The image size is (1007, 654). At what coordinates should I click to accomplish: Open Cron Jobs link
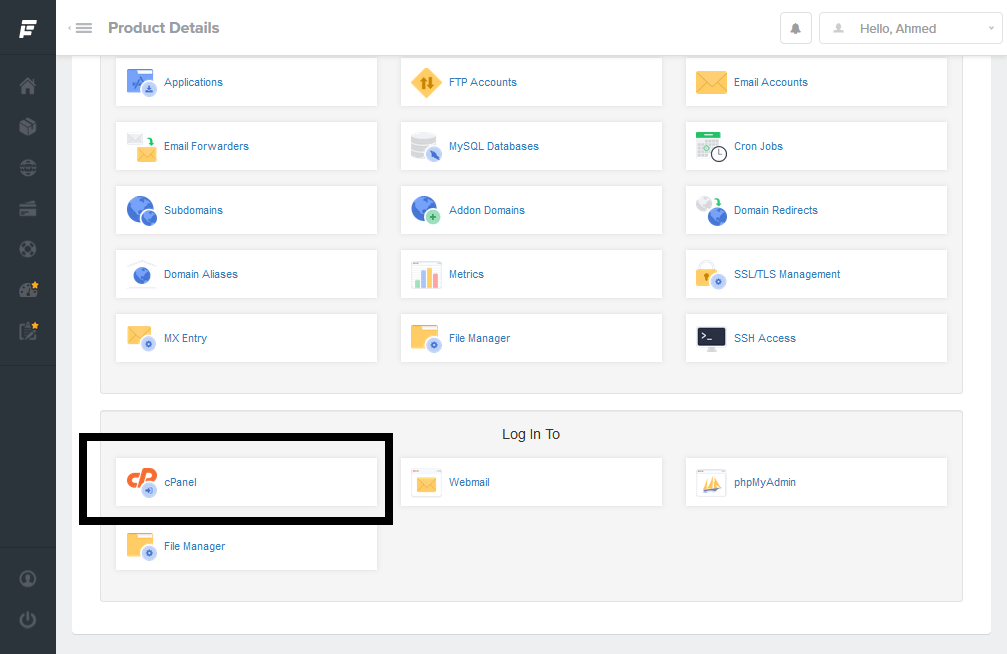click(758, 146)
